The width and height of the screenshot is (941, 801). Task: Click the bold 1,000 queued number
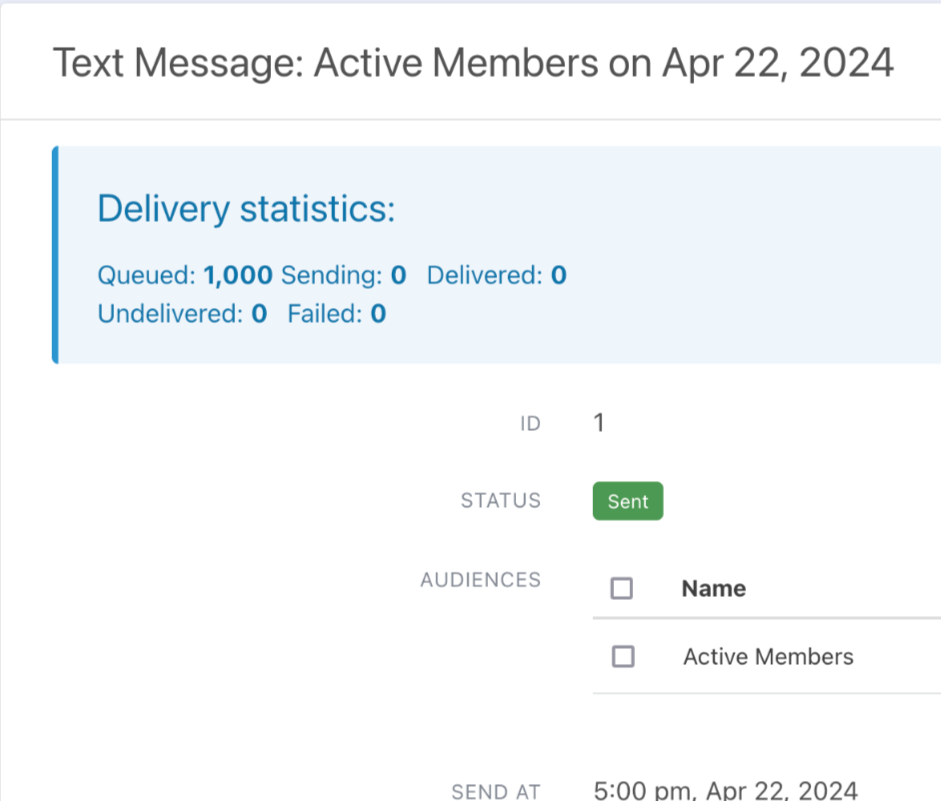click(238, 275)
